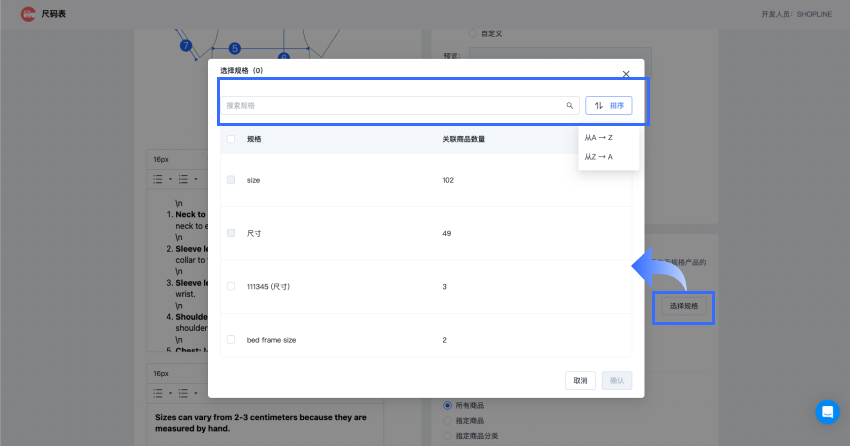Click the value 49 in 尺寸 row
The image size is (850, 447).
point(447,233)
